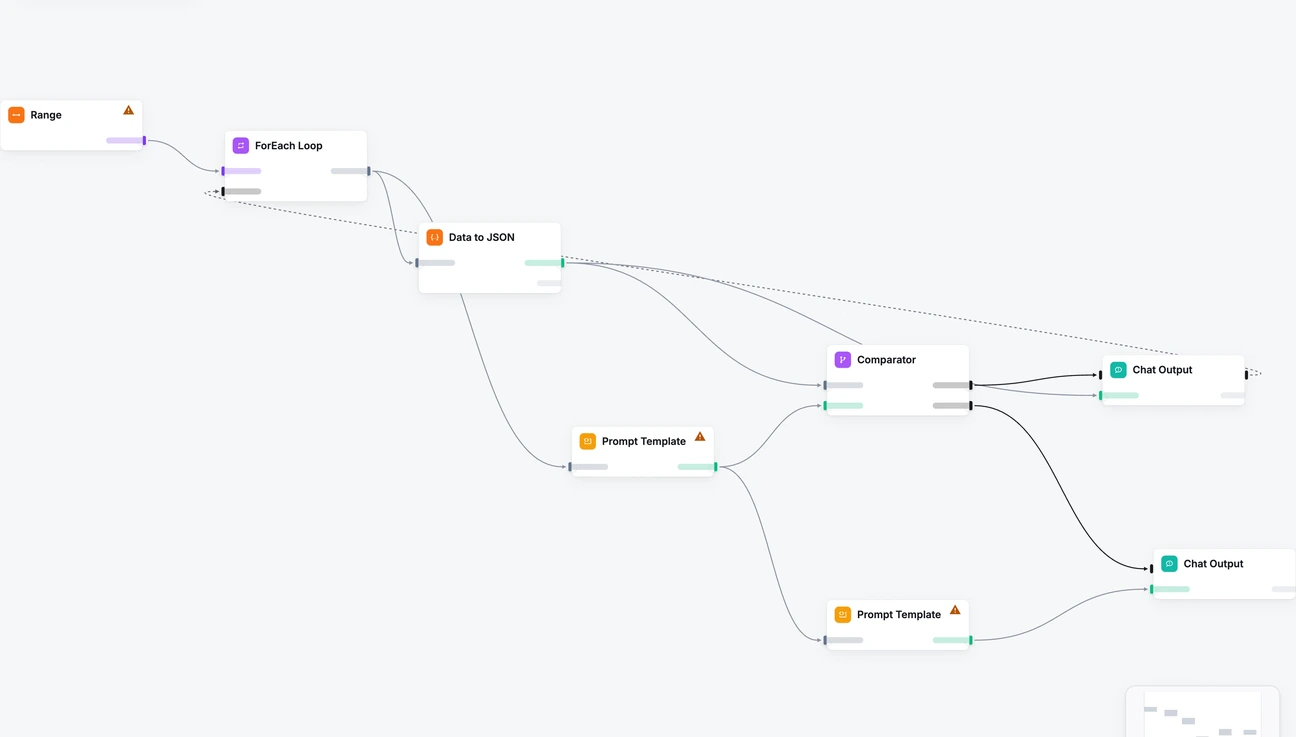Click warning on Prompt Template fed by another Prompt Template
The image size is (1296, 737).
pyautogui.click(x=955, y=610)
